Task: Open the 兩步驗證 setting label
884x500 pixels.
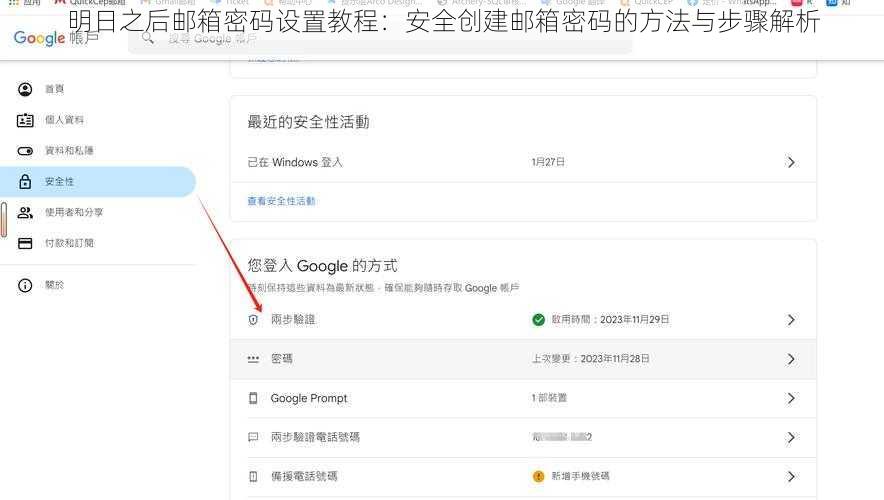Action: click(293, 320)
